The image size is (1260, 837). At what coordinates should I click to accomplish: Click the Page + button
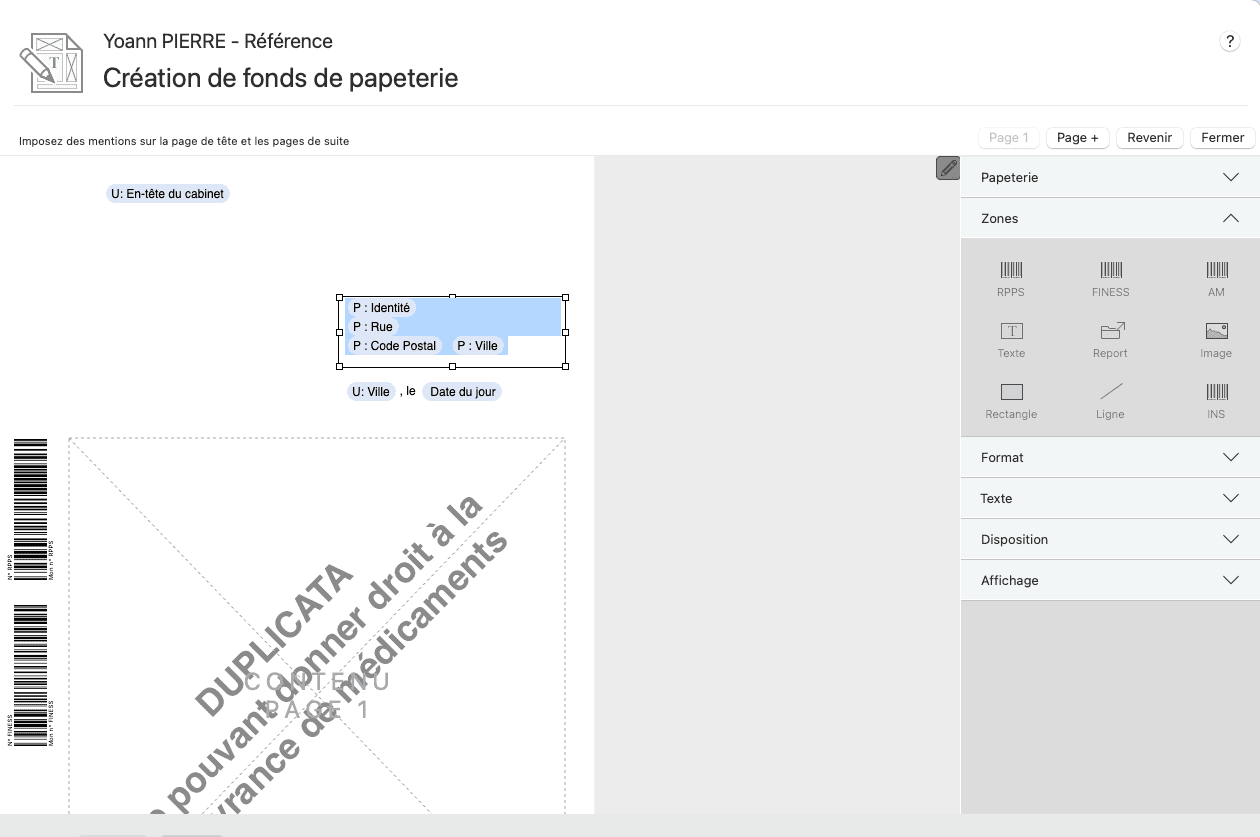(1077, 138)
